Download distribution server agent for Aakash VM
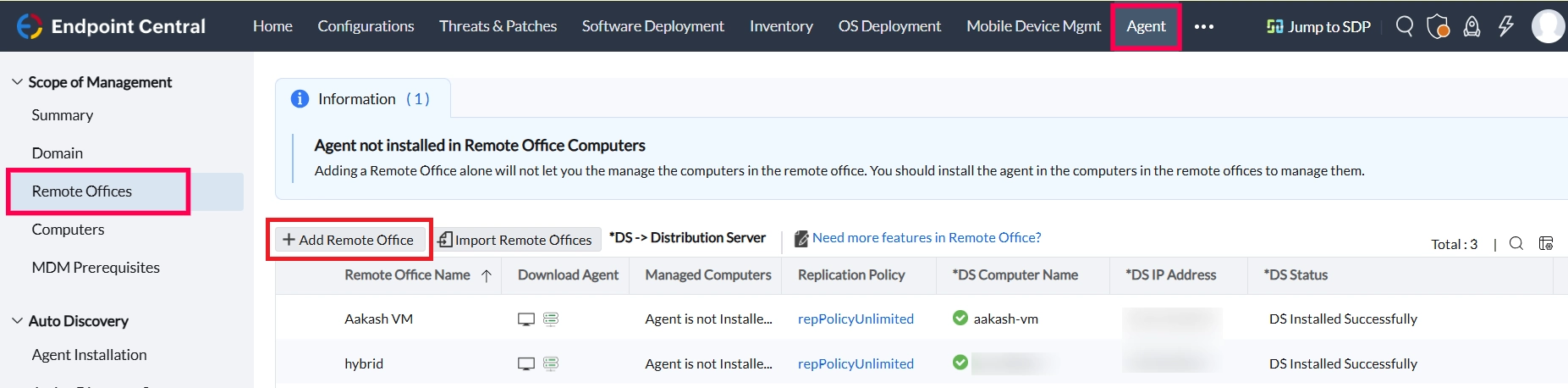1568x388 pixels. point(551,319)
